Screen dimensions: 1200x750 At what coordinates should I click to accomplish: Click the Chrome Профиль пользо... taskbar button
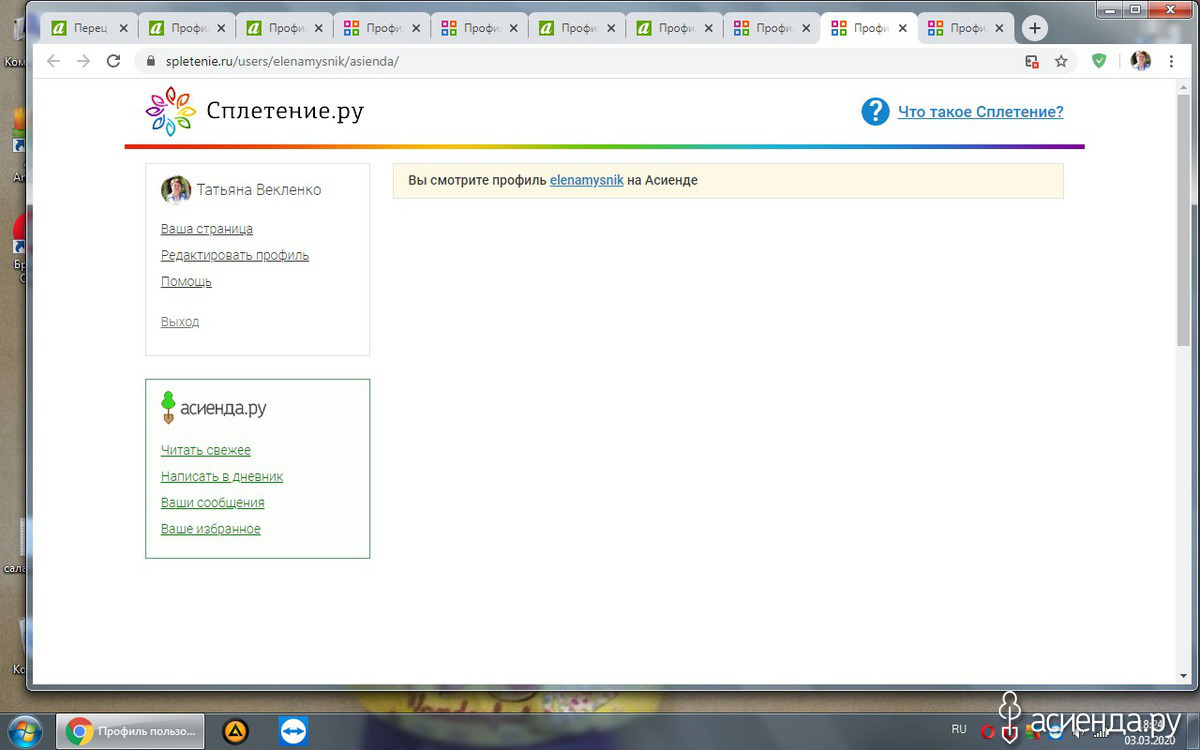click(x=130, y=732)
